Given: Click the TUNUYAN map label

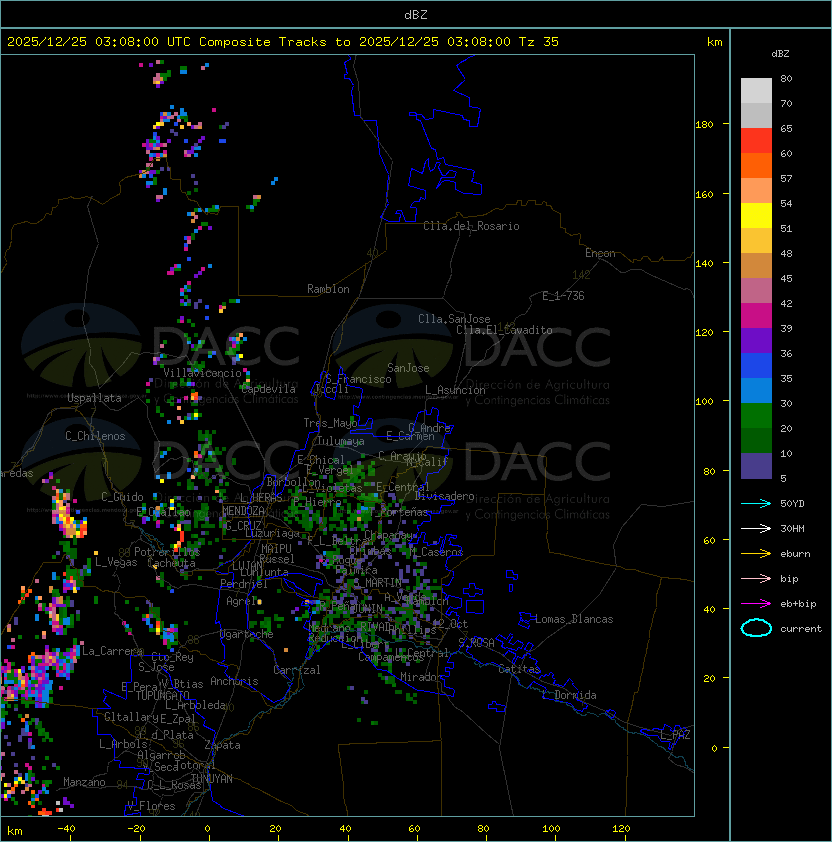Looking at the screenshot, I should [212, 779].
